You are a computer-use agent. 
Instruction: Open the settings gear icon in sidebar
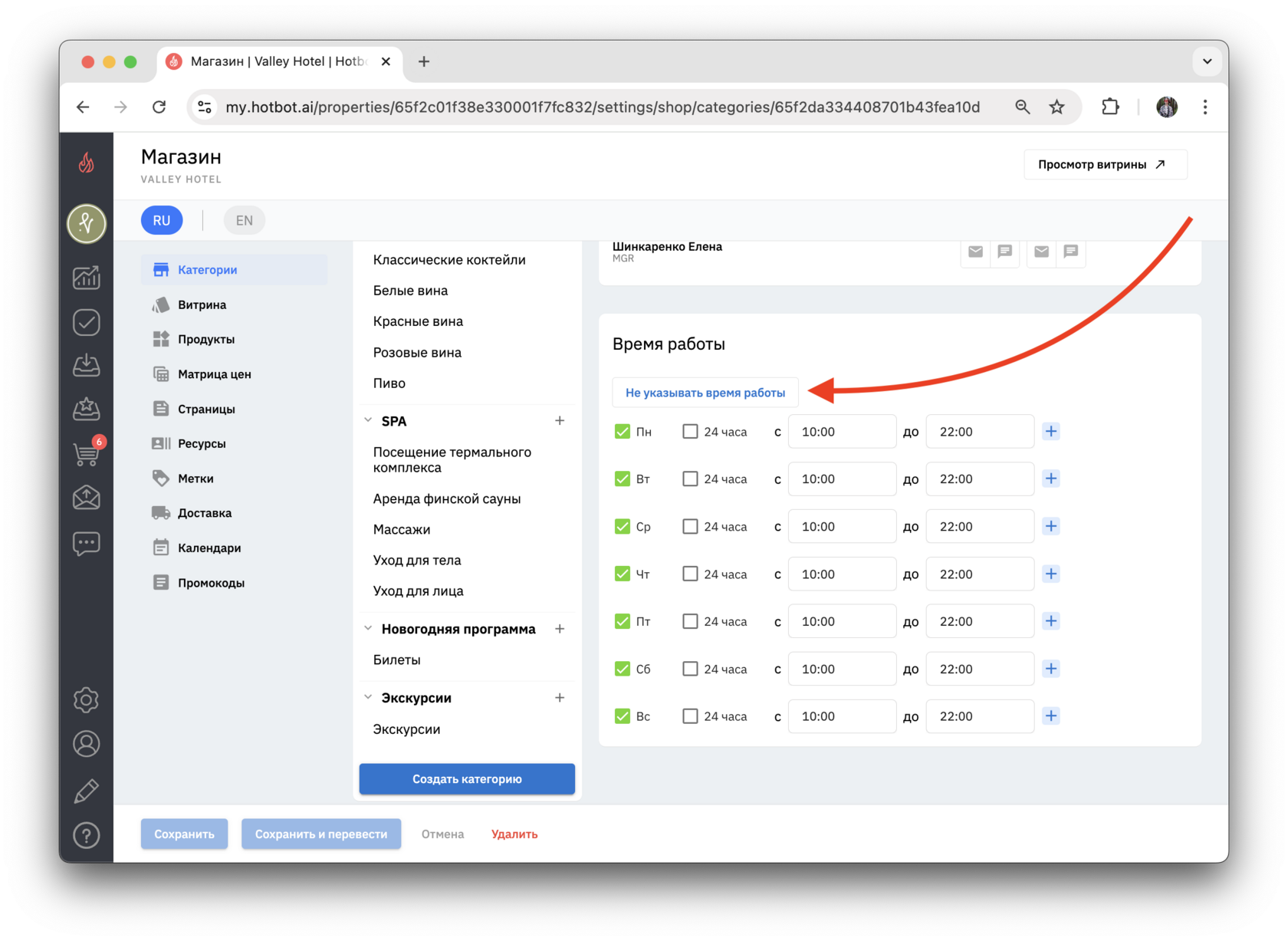click(x=87, y=699)
